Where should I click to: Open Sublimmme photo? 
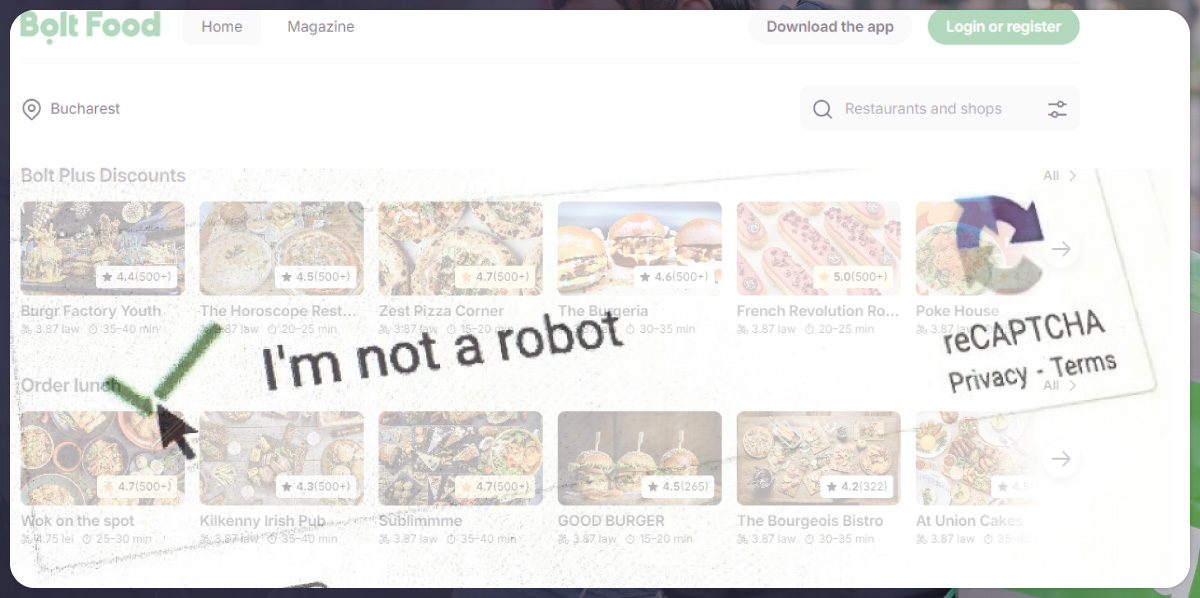(x=460, y=458)
